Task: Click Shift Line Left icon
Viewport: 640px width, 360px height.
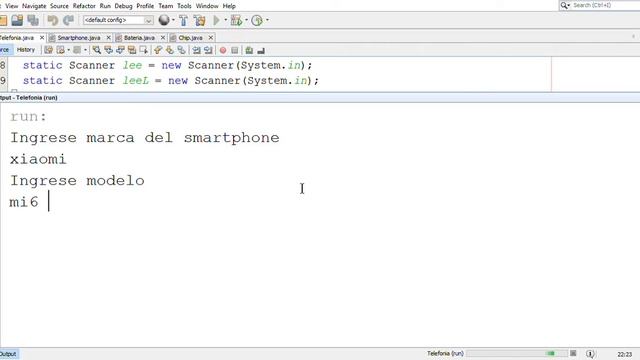Action: (x=197, y=50)
